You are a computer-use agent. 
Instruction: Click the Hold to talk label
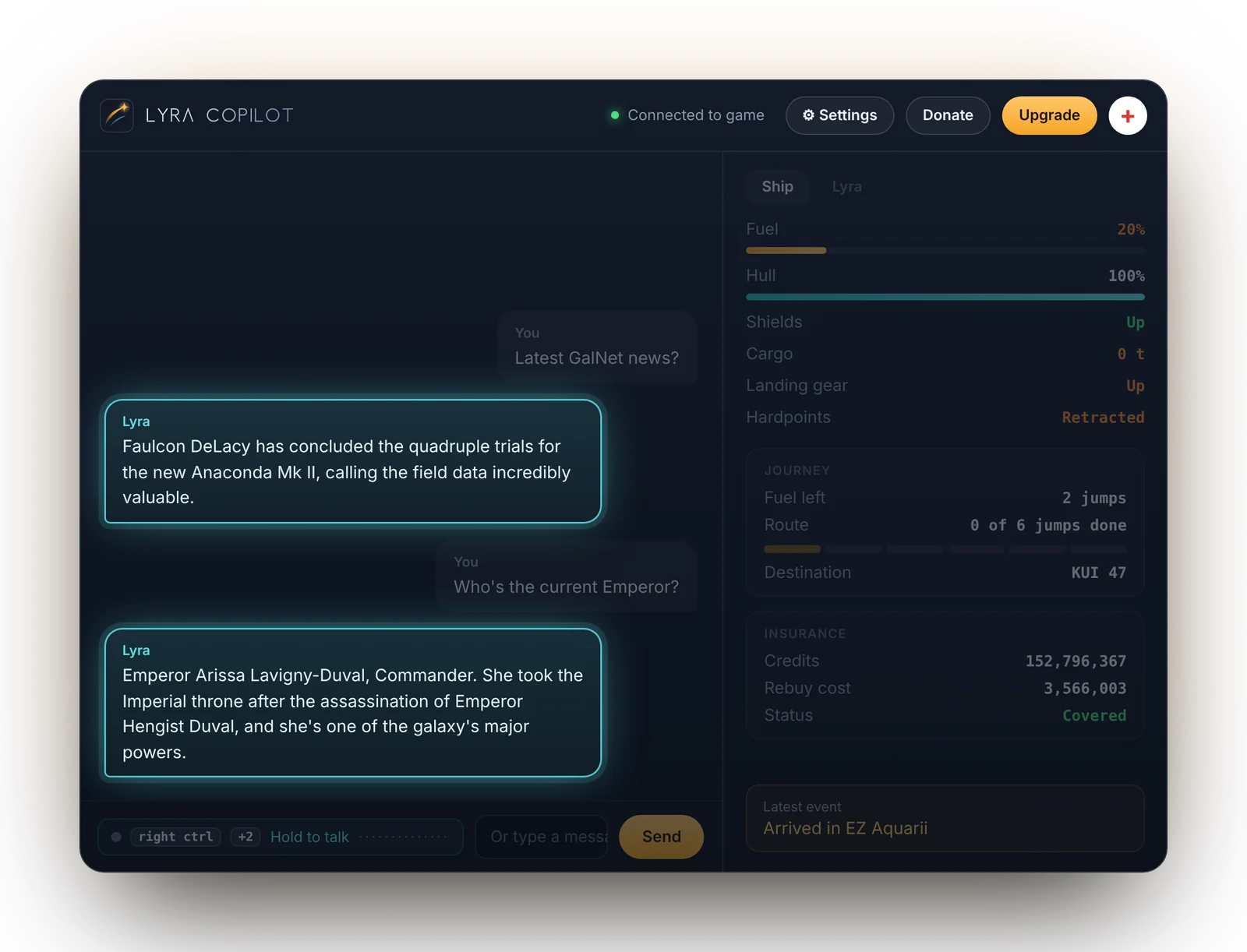point(309,837)
